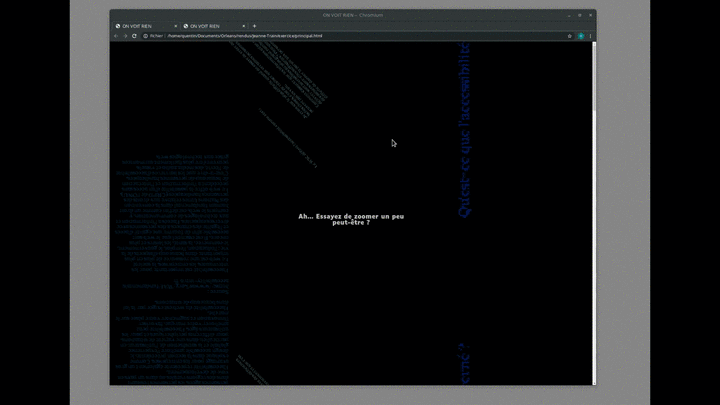Click the browser back arrow
Image resolution: width=720 pixels, height=405 pixels.
tap(115, 36)
